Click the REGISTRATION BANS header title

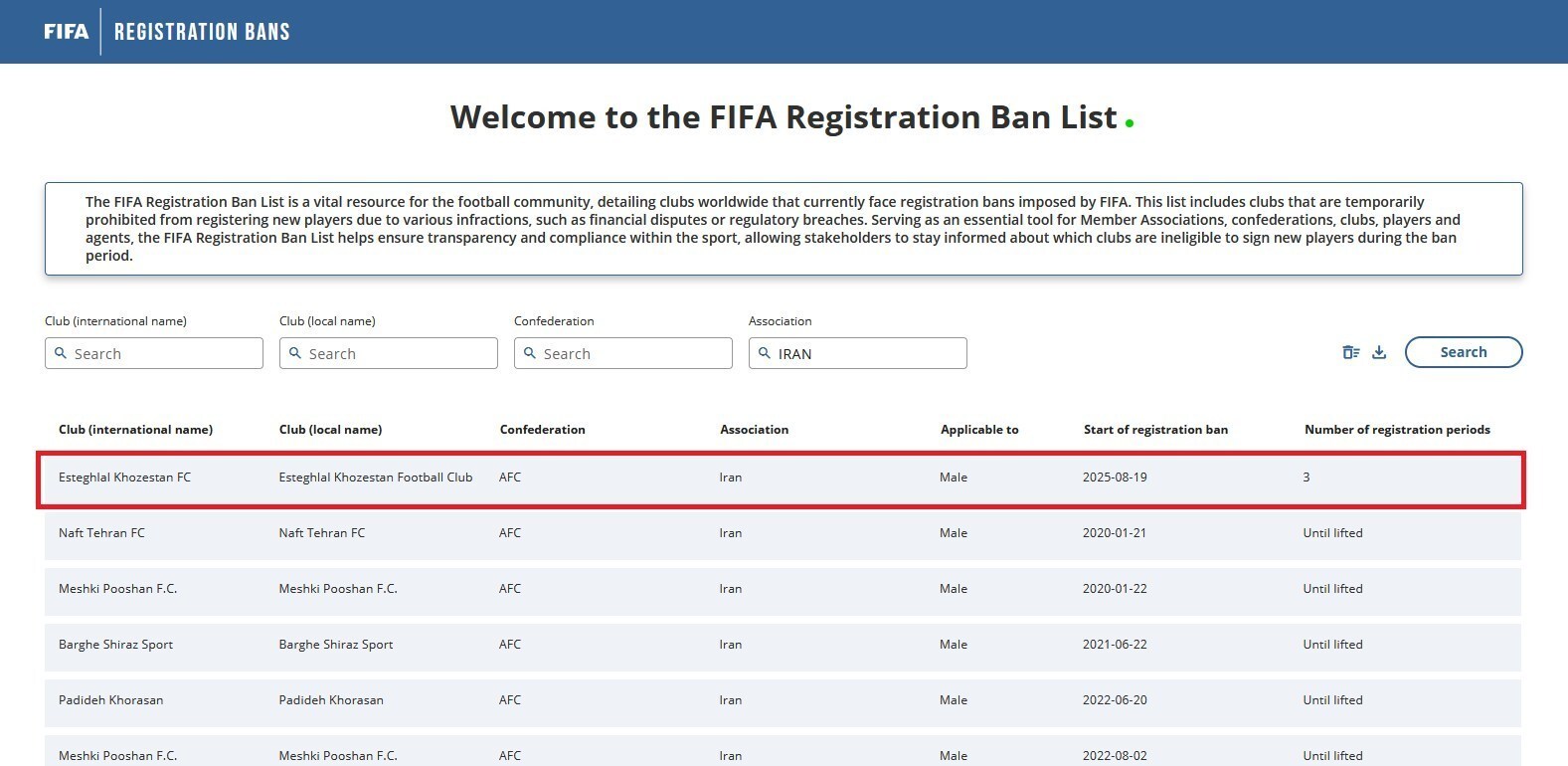coord(202,32)
